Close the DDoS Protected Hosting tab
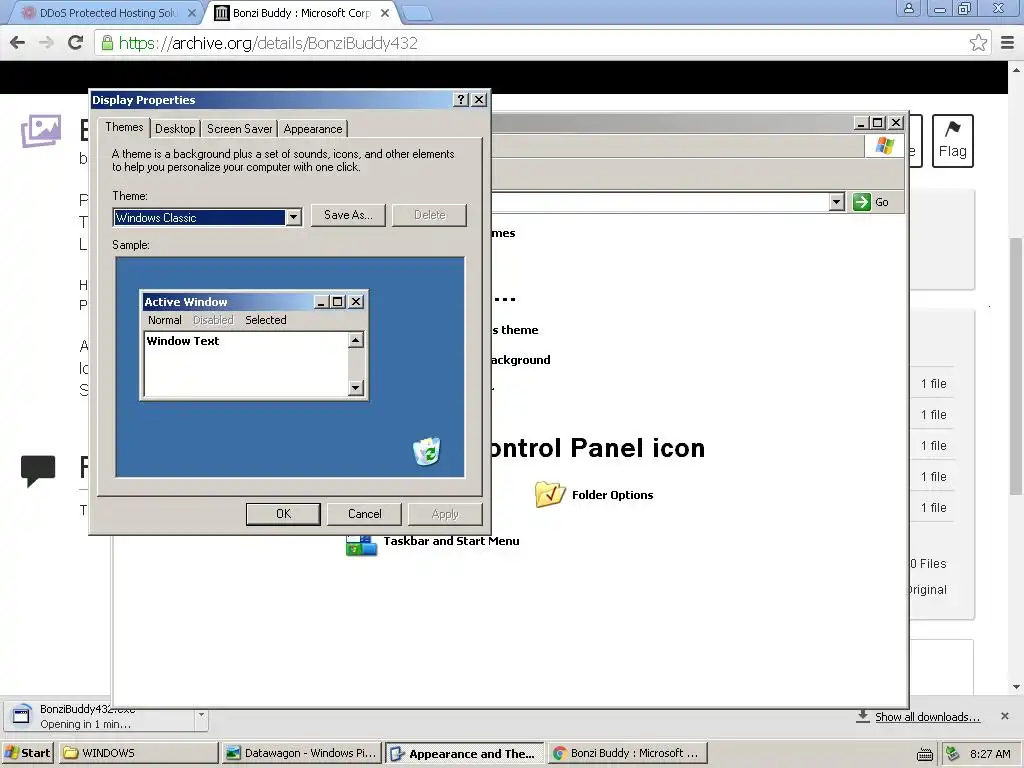1024x768 pixels. click(x=191, y=12)
